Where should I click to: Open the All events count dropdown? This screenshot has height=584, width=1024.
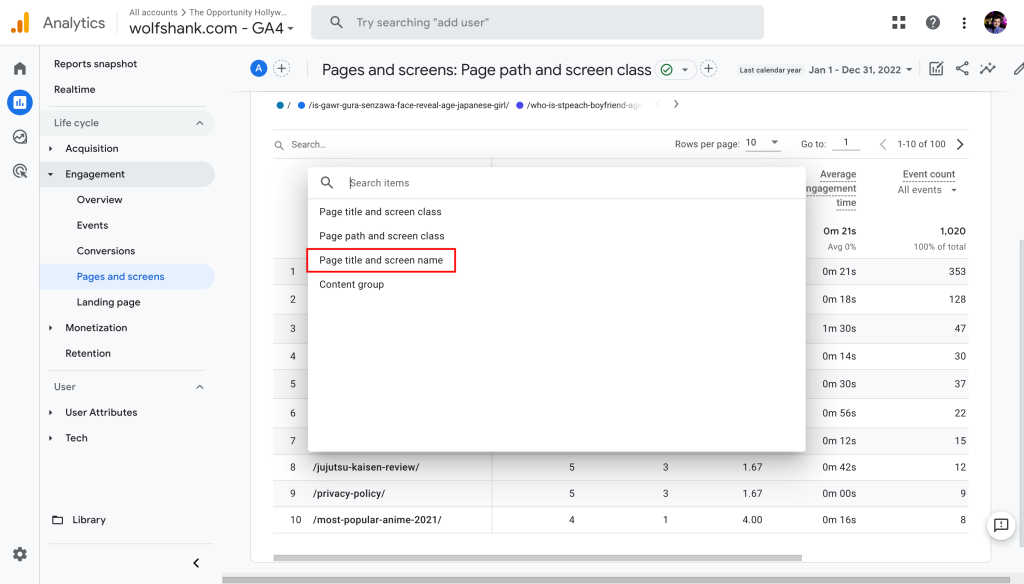[926, 189]
